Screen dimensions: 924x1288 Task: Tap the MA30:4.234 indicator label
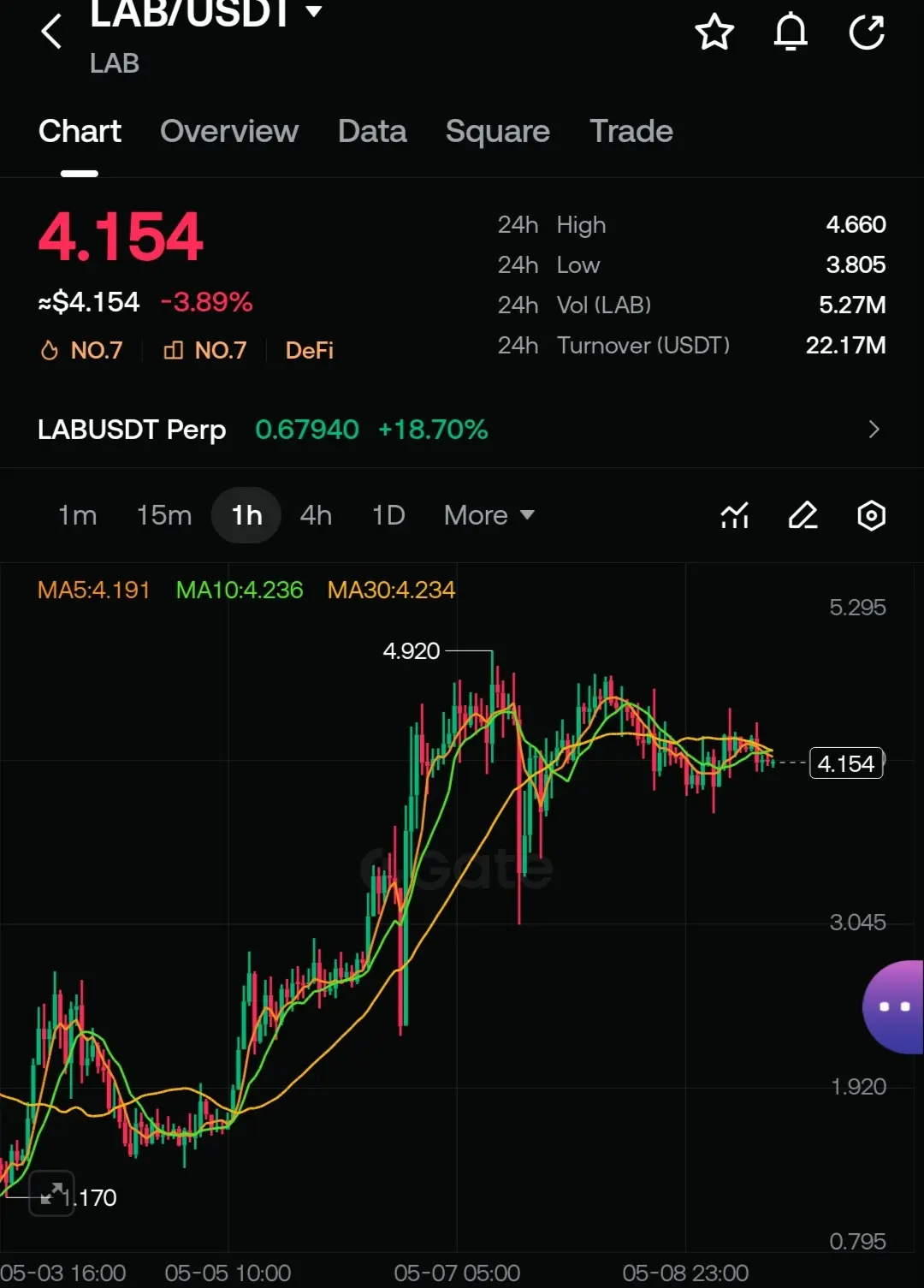pyautogui.click(x=391, y=590)
